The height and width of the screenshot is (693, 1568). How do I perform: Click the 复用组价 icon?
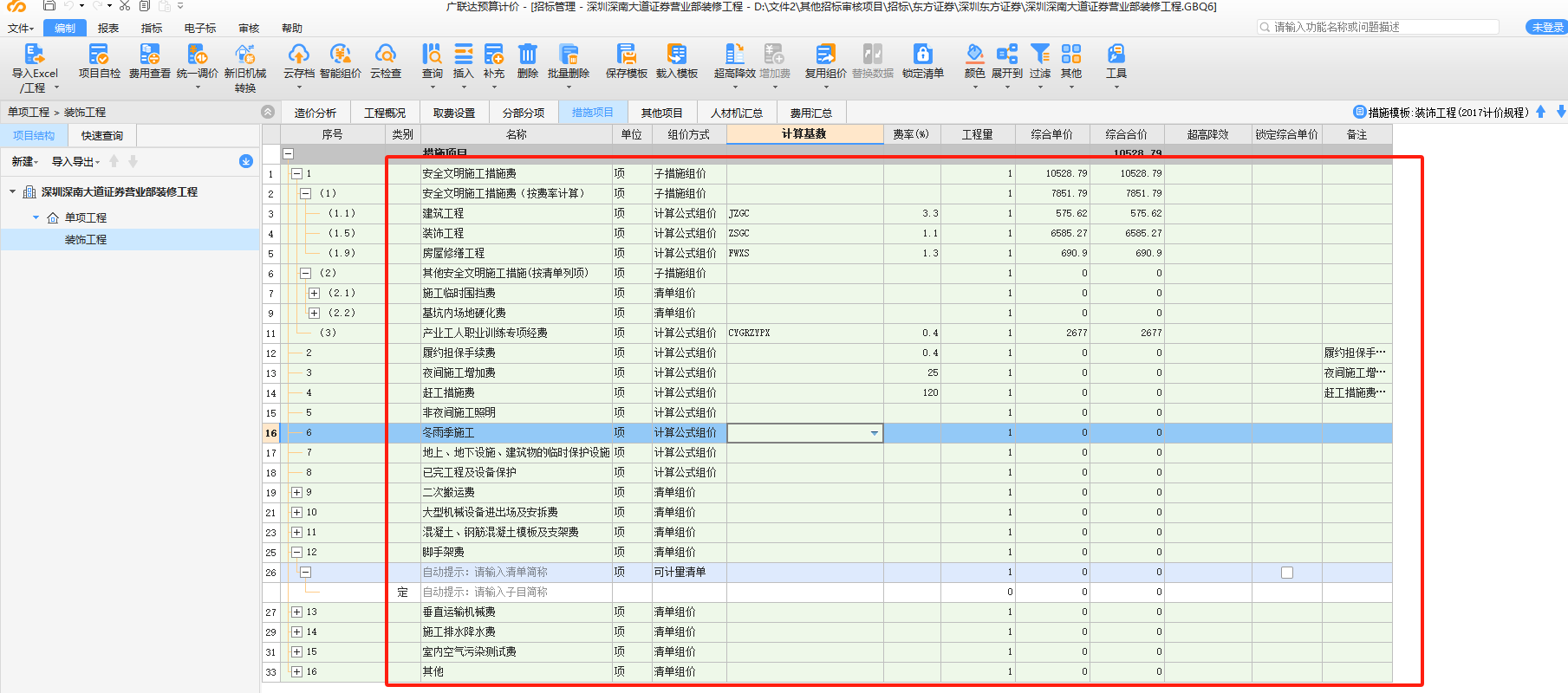click(825, 55)
